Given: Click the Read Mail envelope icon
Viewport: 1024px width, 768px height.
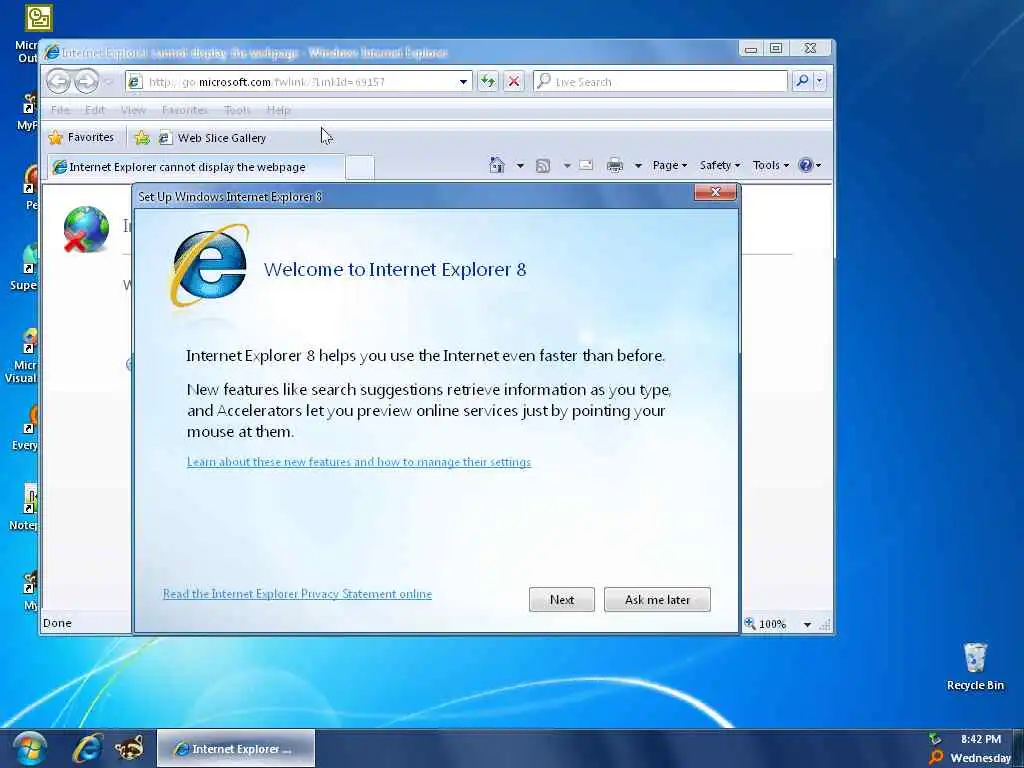Looking at the screenshot, I should click(x=586, y=165).
